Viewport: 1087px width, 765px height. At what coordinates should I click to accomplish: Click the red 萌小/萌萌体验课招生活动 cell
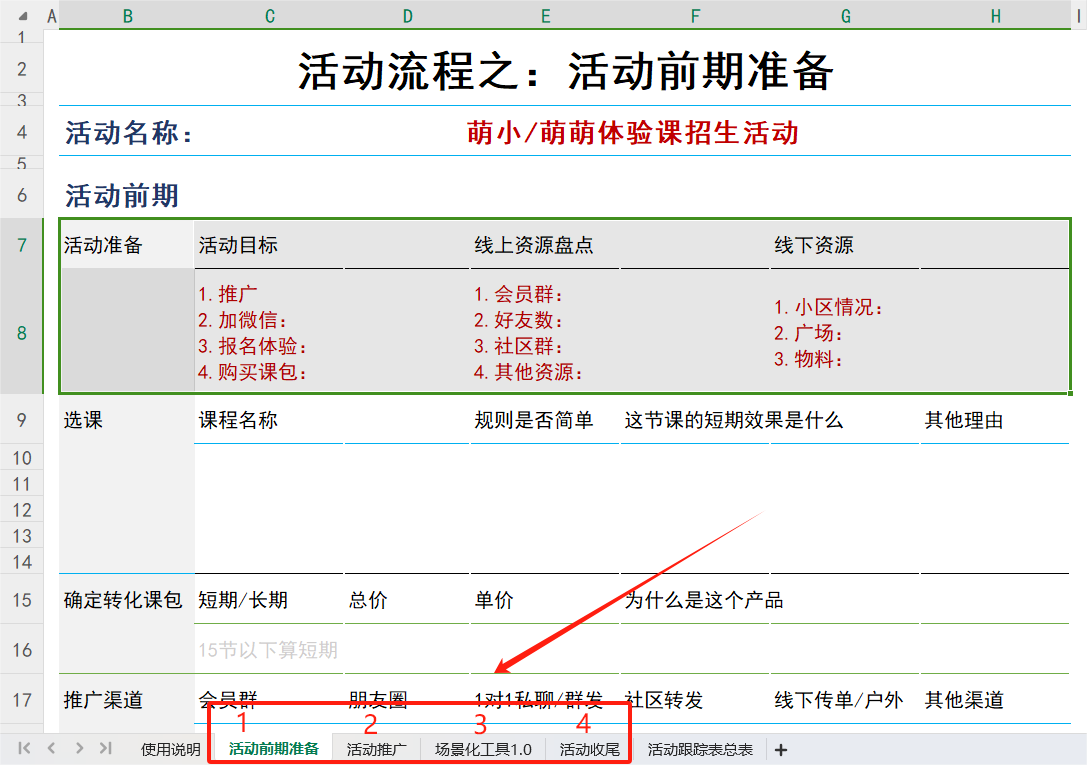click(632, 133)
